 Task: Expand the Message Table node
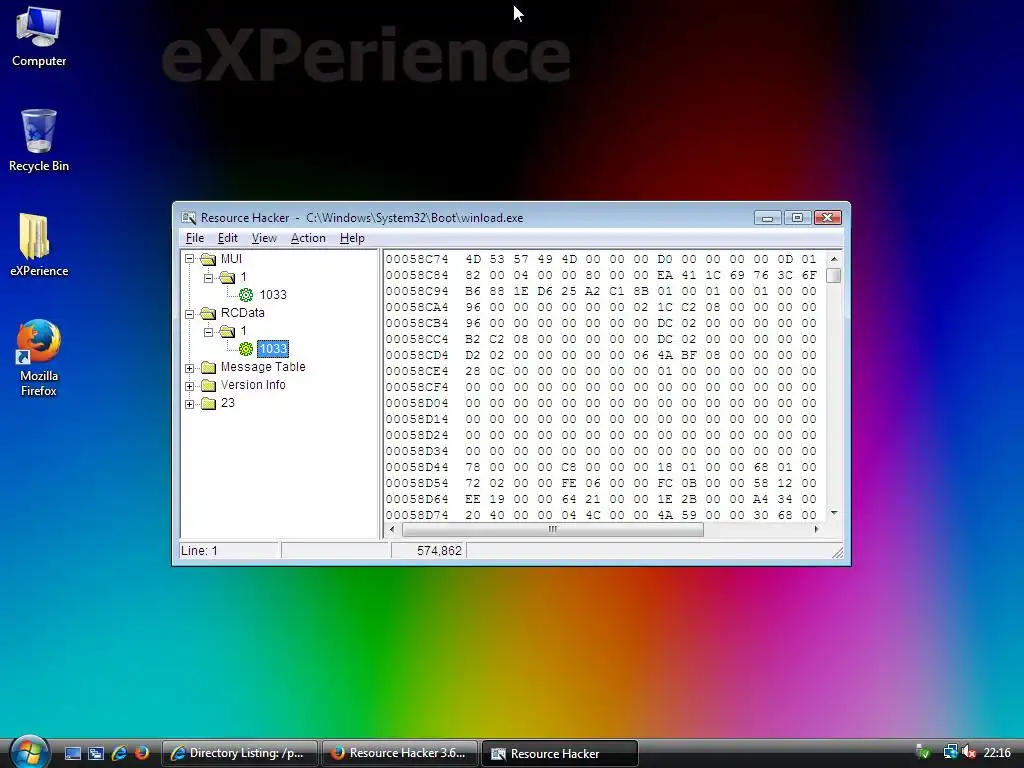(x=189, y=368)
